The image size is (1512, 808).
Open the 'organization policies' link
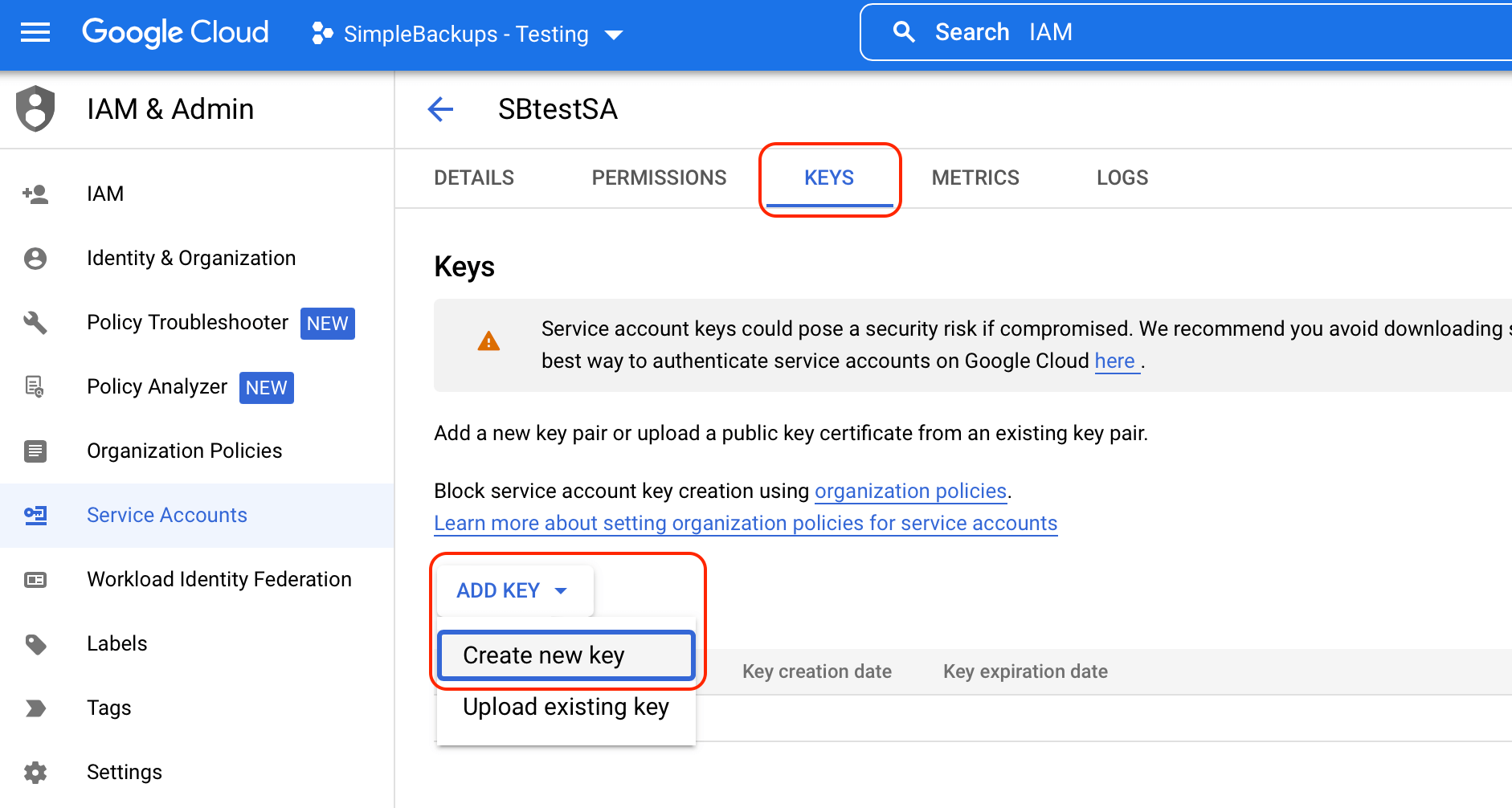click(910, 491)
